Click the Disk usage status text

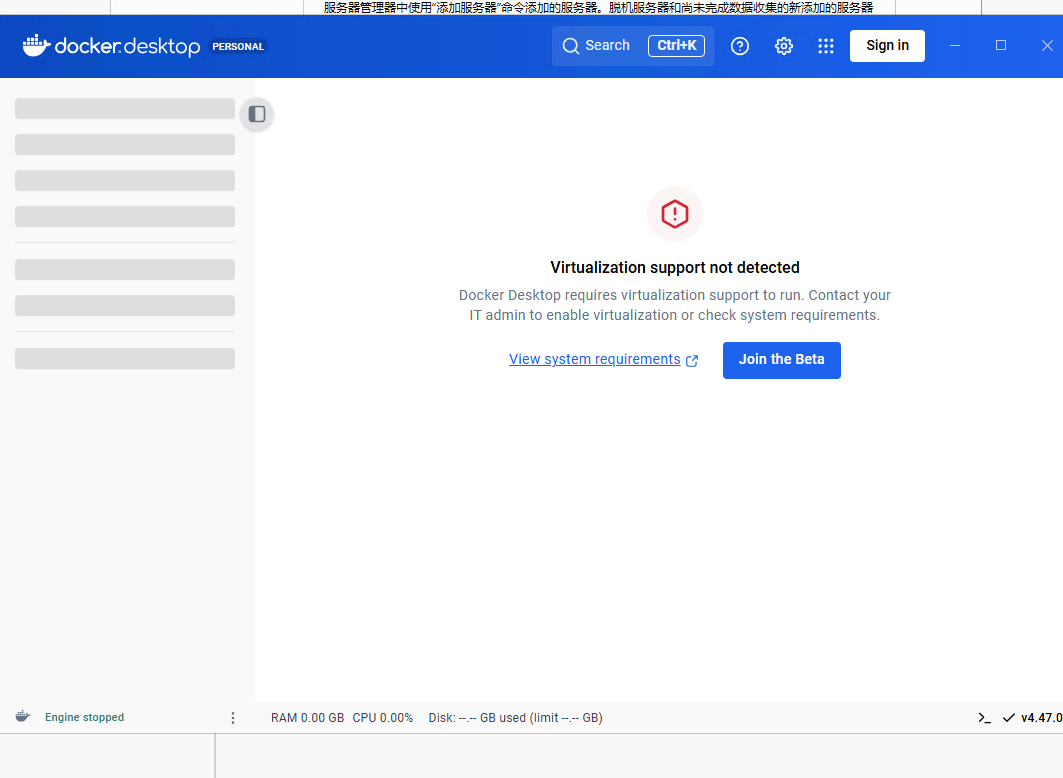click(x=515, y=718)
